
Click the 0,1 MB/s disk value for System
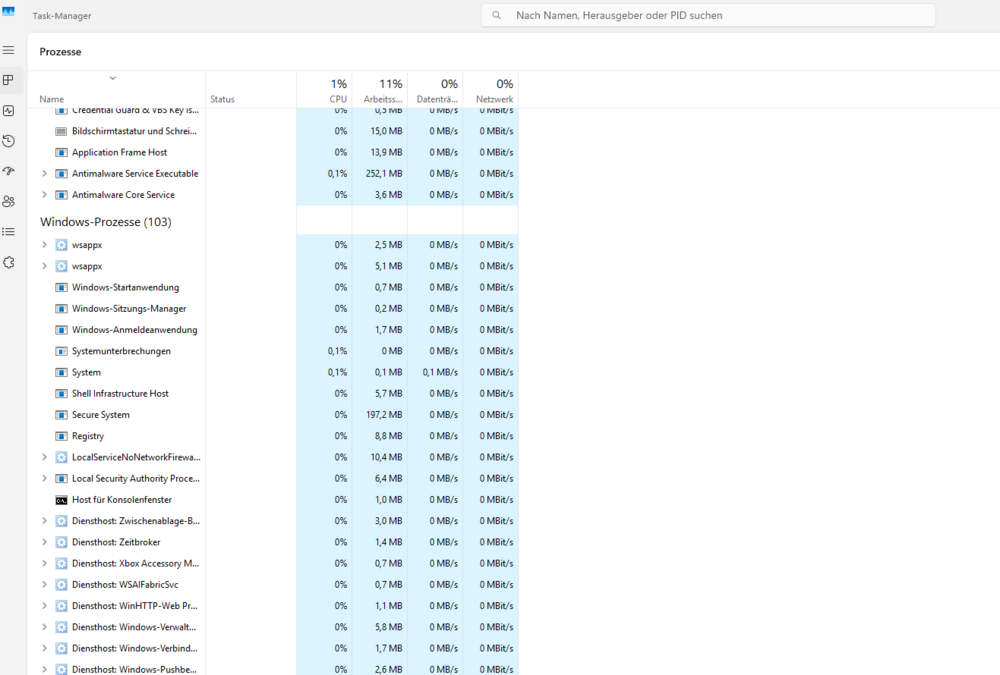tap(440, 373)
